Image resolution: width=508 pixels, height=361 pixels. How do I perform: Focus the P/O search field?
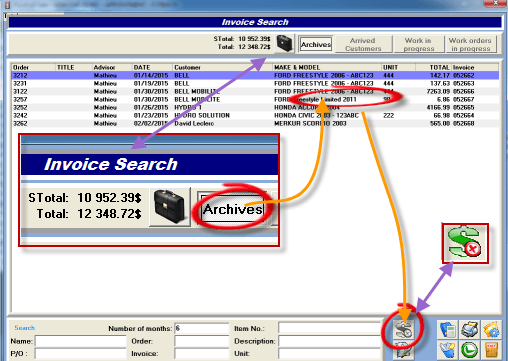pos(81,353)
